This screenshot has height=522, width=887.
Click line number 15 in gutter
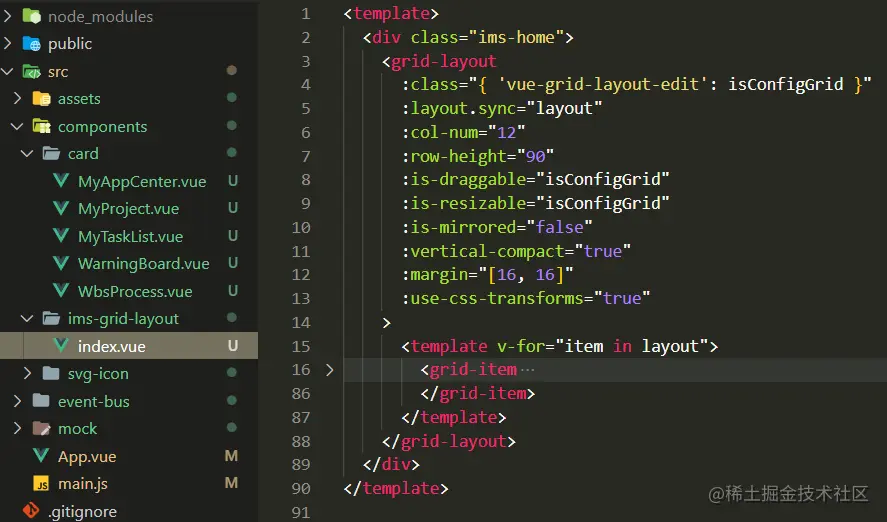(x=301, y=346)
